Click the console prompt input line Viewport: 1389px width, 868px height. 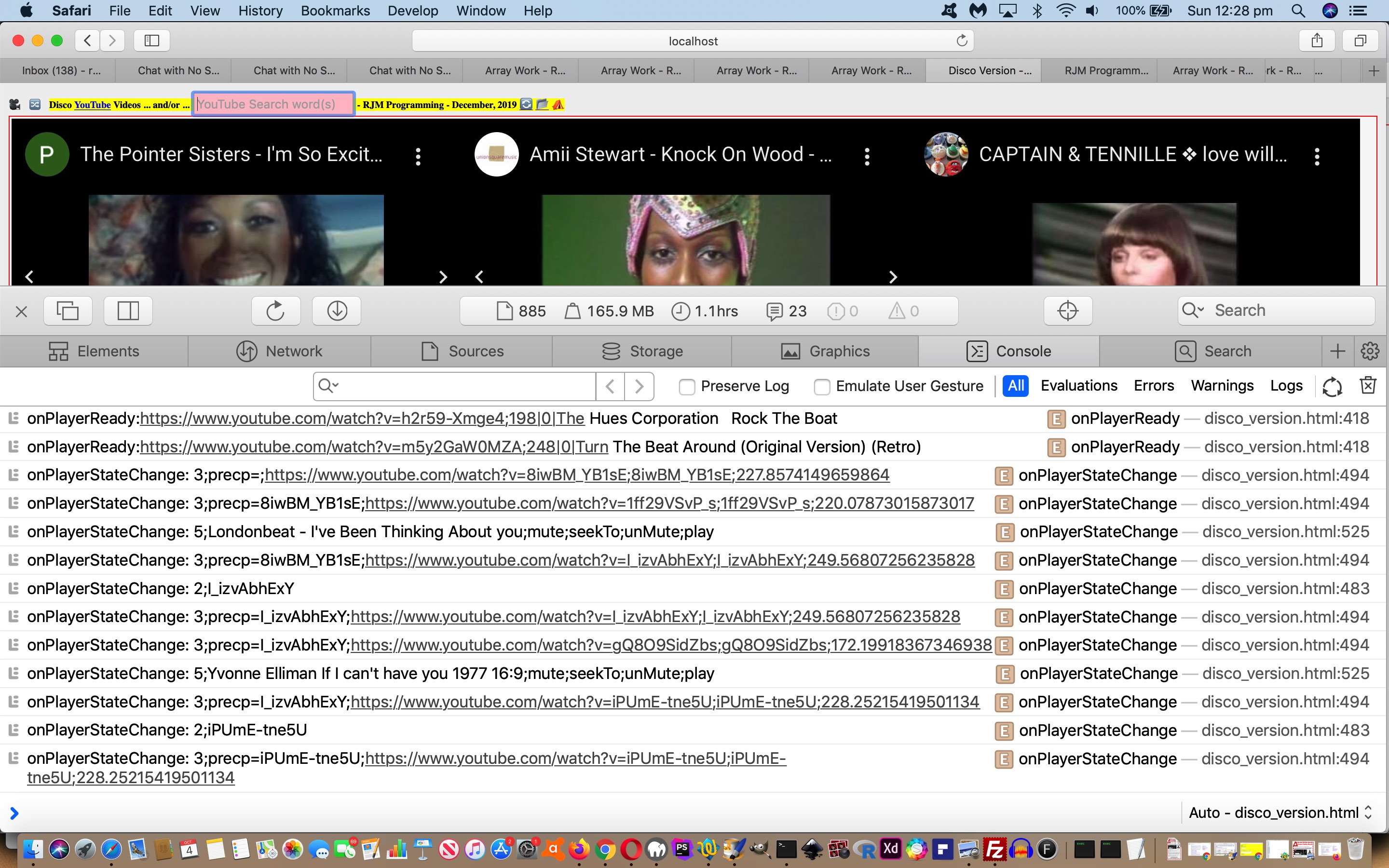[x=591, y=813]
